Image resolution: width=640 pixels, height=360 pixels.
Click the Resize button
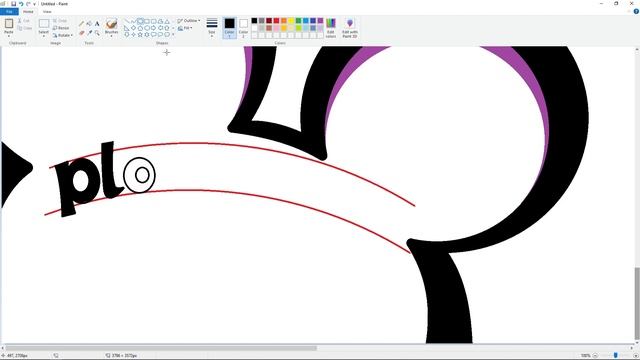(x=61, y=28)
